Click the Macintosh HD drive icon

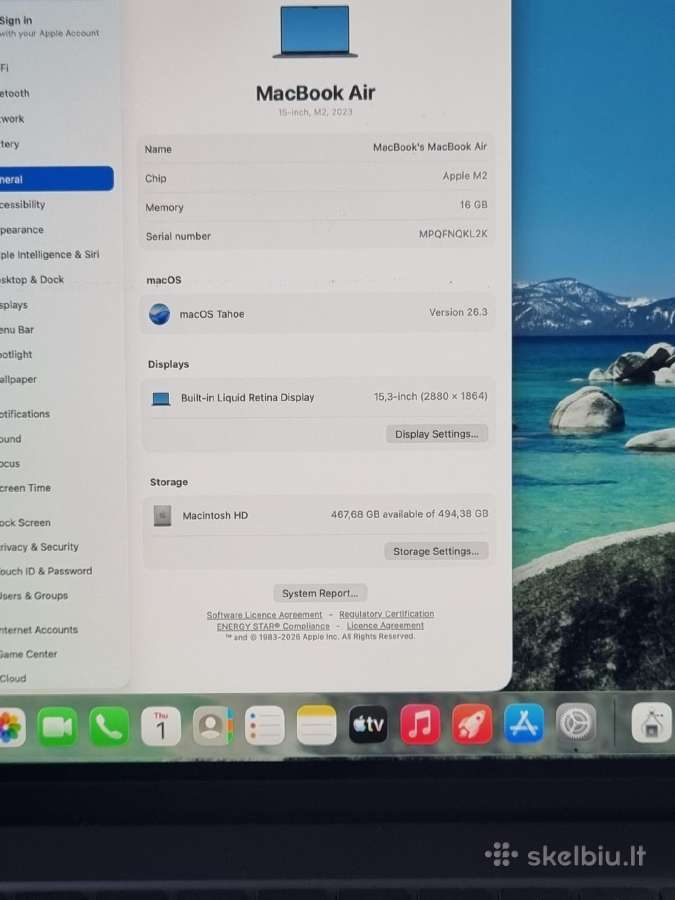pyautogui.click(x=162, y=515)
